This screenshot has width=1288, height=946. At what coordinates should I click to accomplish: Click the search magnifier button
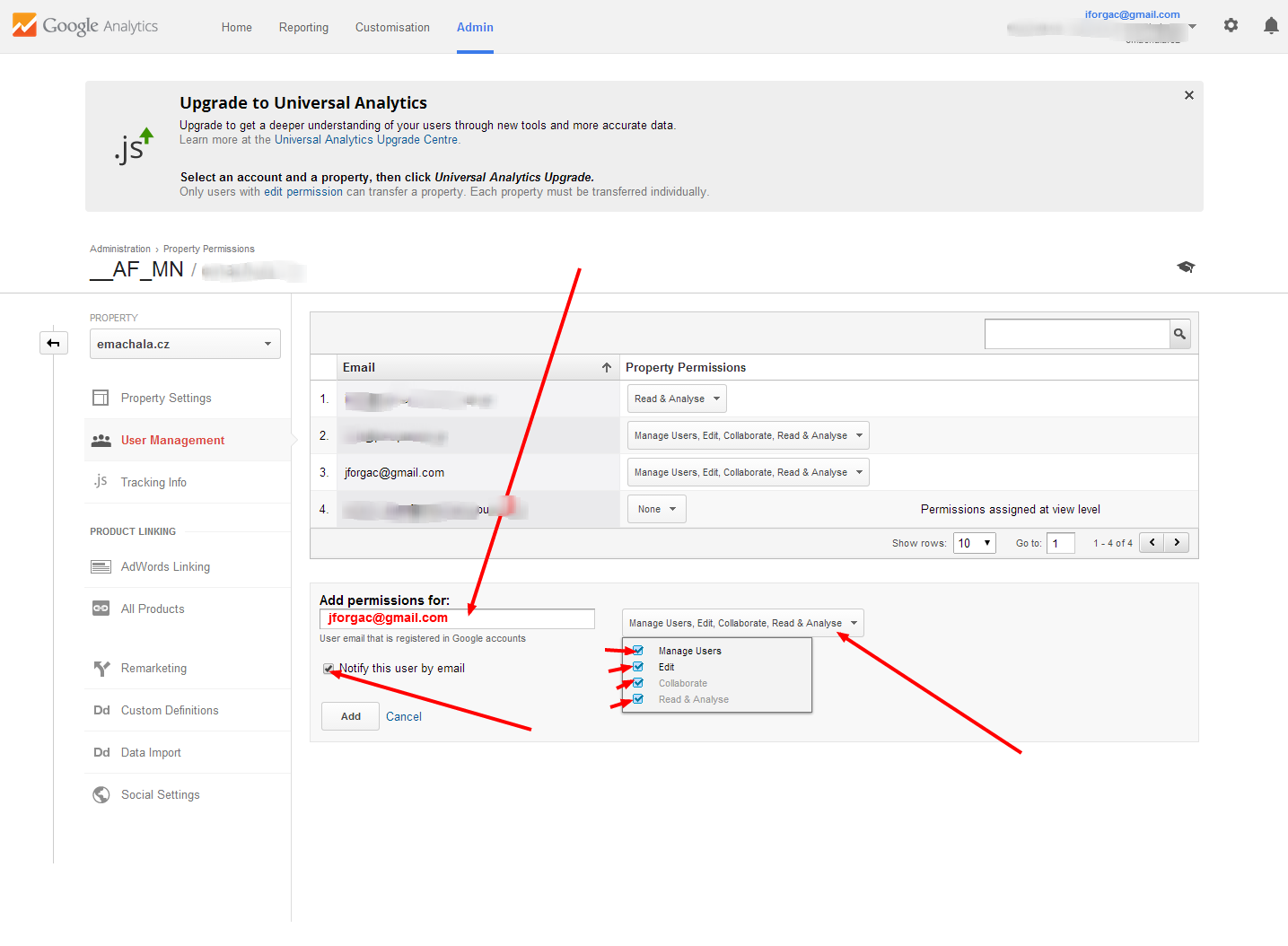point(1179,334)
